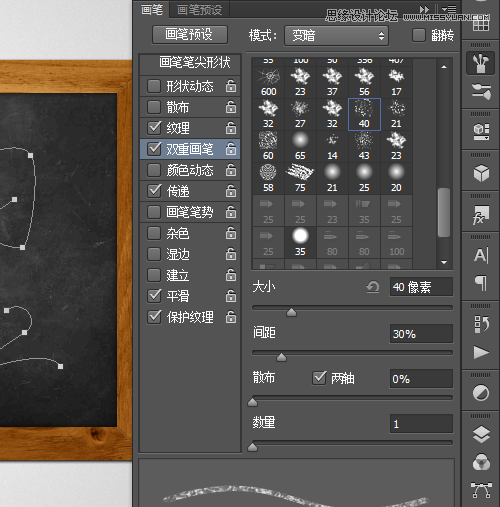Viewport: 500px width, 507px height.
Task: Toggle lock icon for 杂色
Action: (231, 233)
